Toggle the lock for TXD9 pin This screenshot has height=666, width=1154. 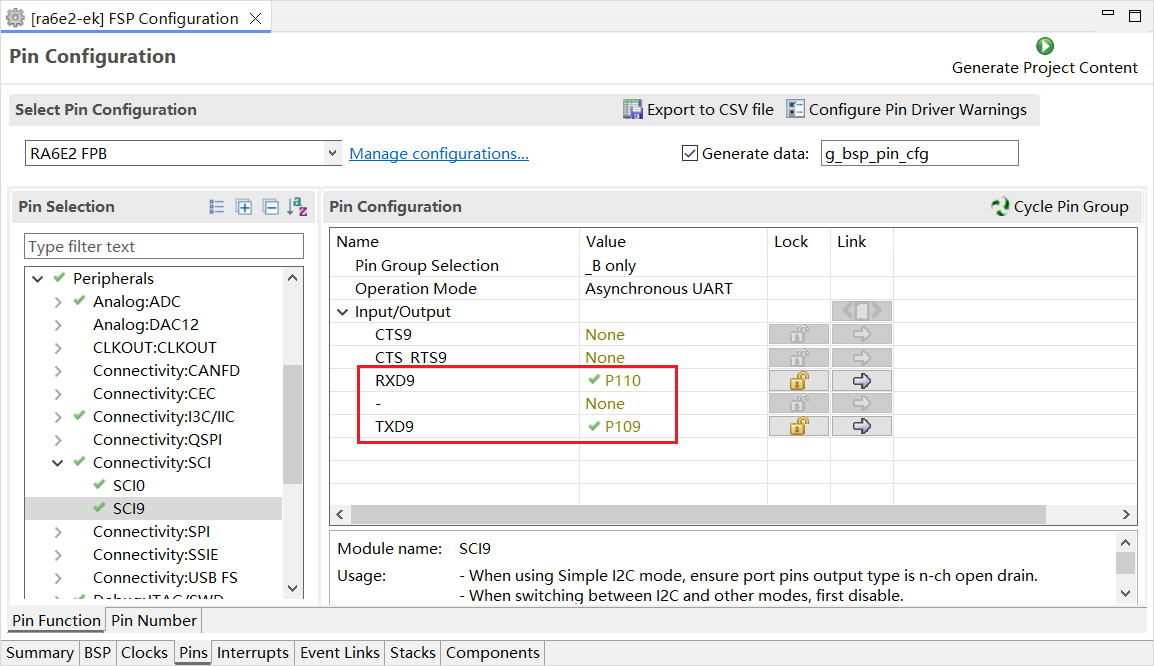[799, 427]
